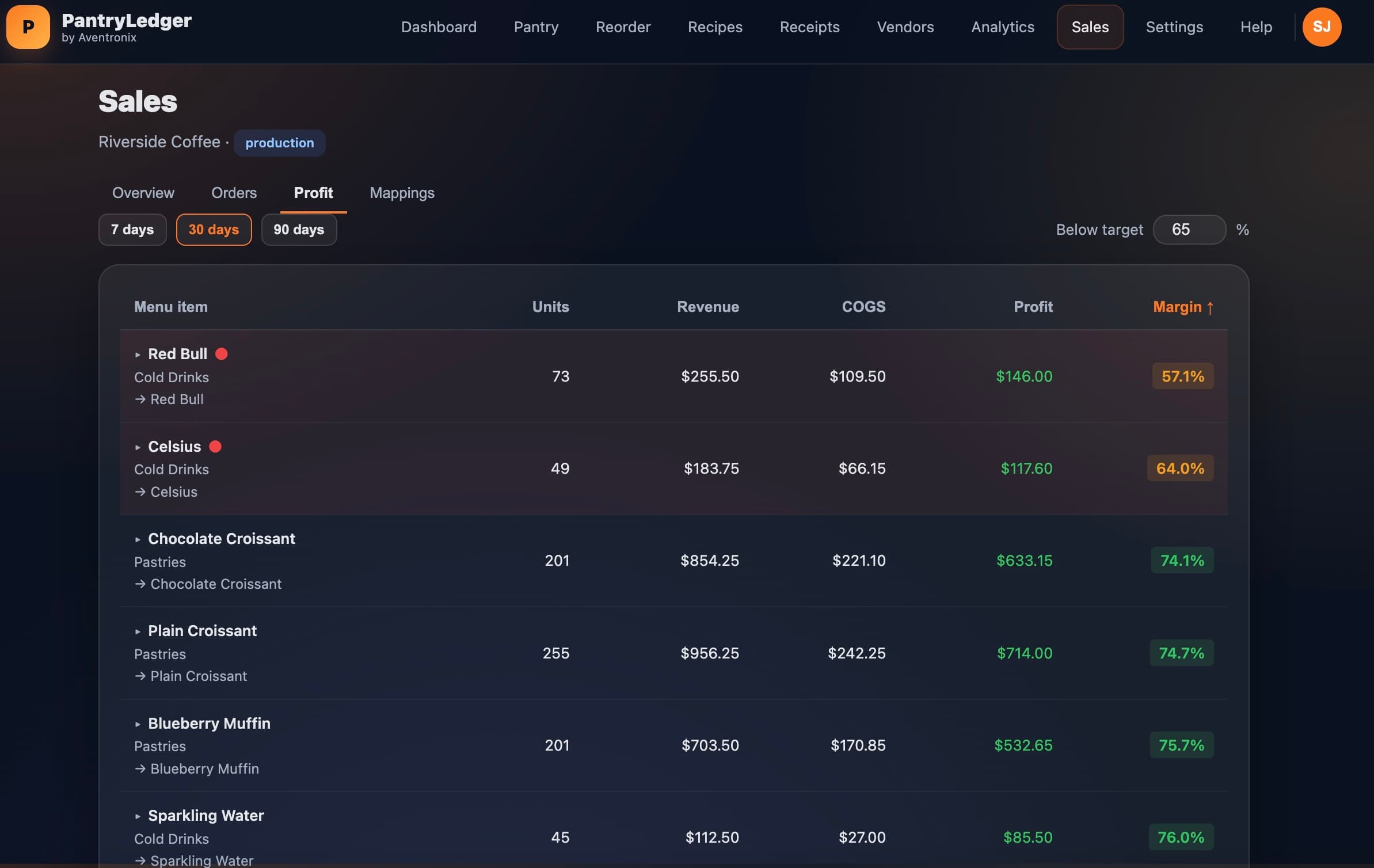Screen dimensions: 1374x868
Task: Open the Mappings tab
Action: [x=402, y=193]
